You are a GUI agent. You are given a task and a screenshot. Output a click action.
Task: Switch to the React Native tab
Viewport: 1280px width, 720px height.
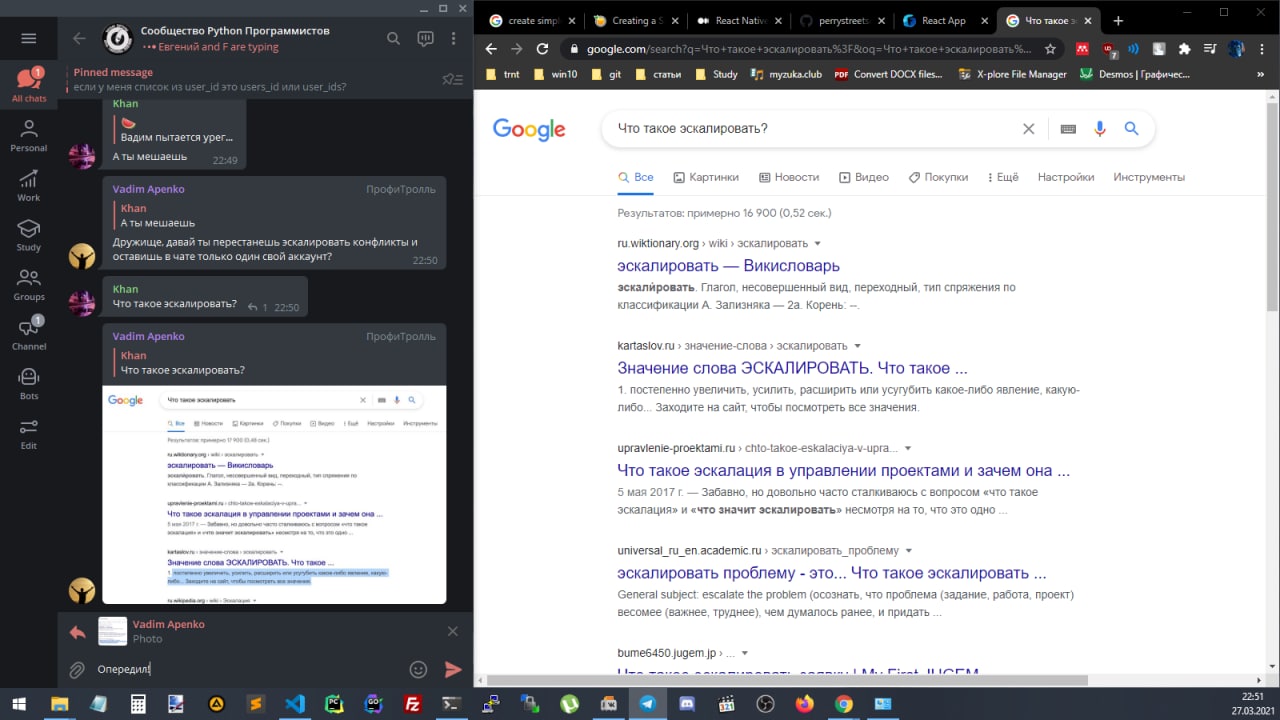click(736, 20)
